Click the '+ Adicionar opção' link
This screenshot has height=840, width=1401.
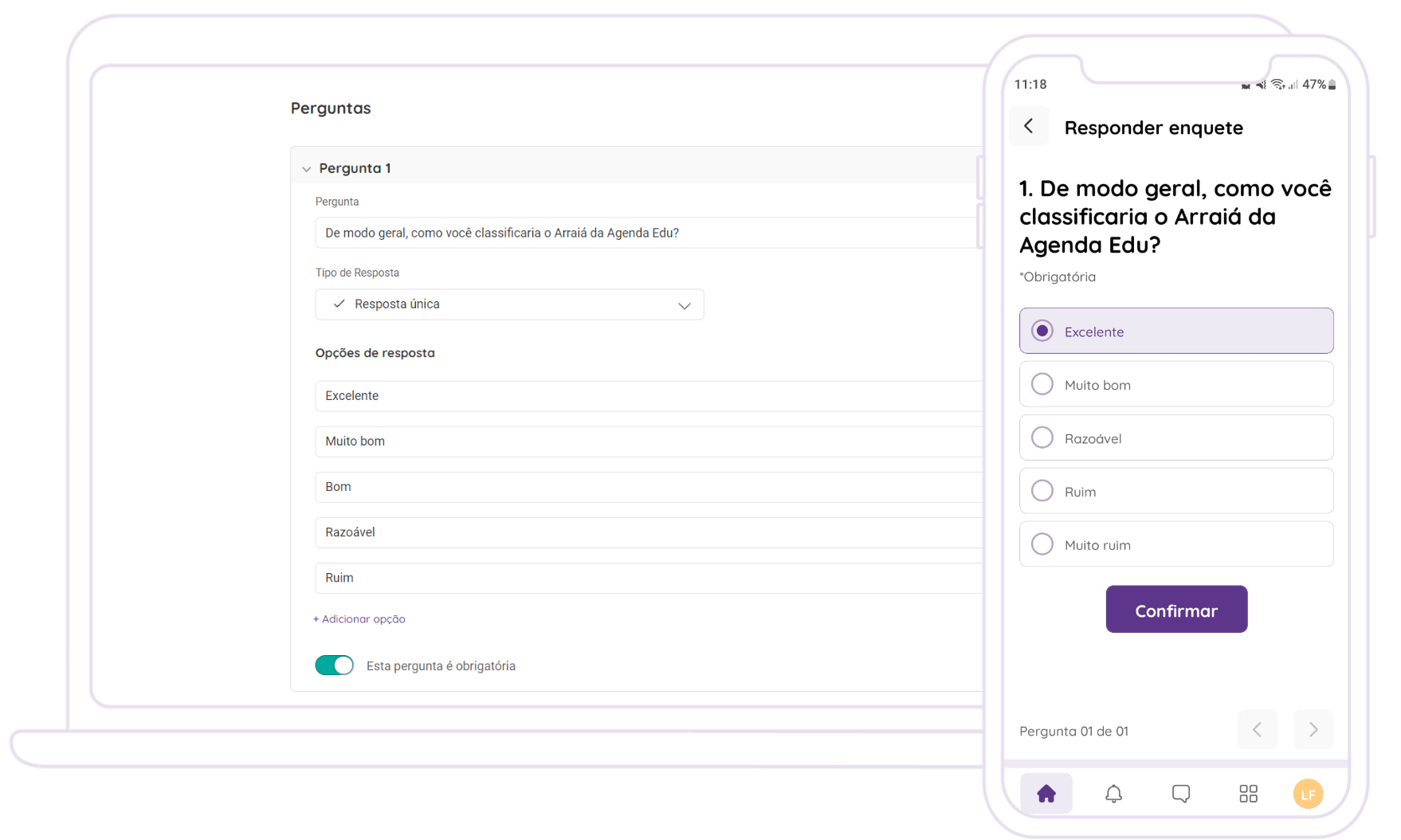tap(359, 619)
